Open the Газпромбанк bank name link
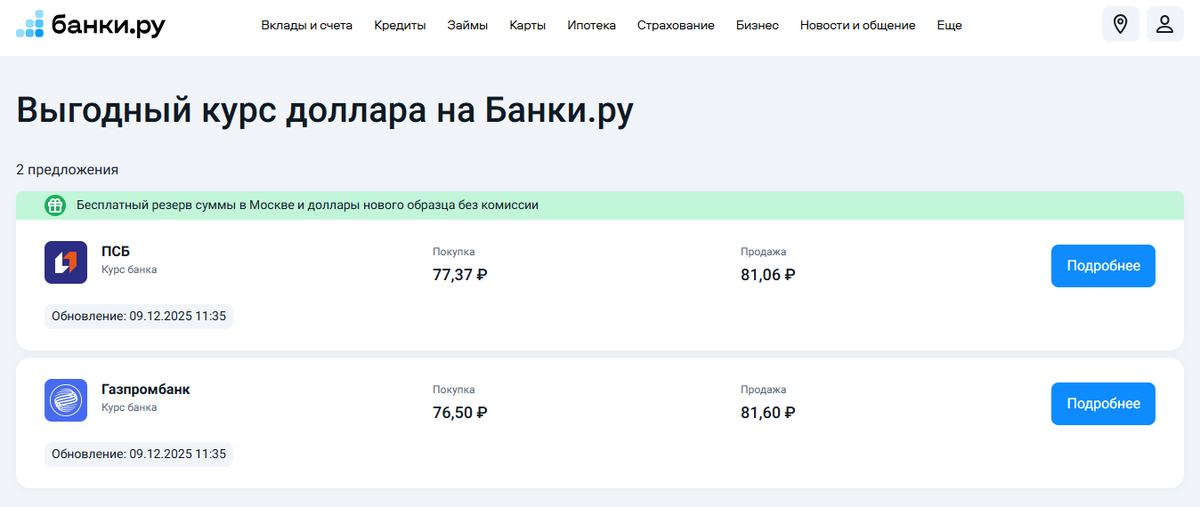Image resolution: width=1200 pixels, height=507 pixels. pos(146,389)
